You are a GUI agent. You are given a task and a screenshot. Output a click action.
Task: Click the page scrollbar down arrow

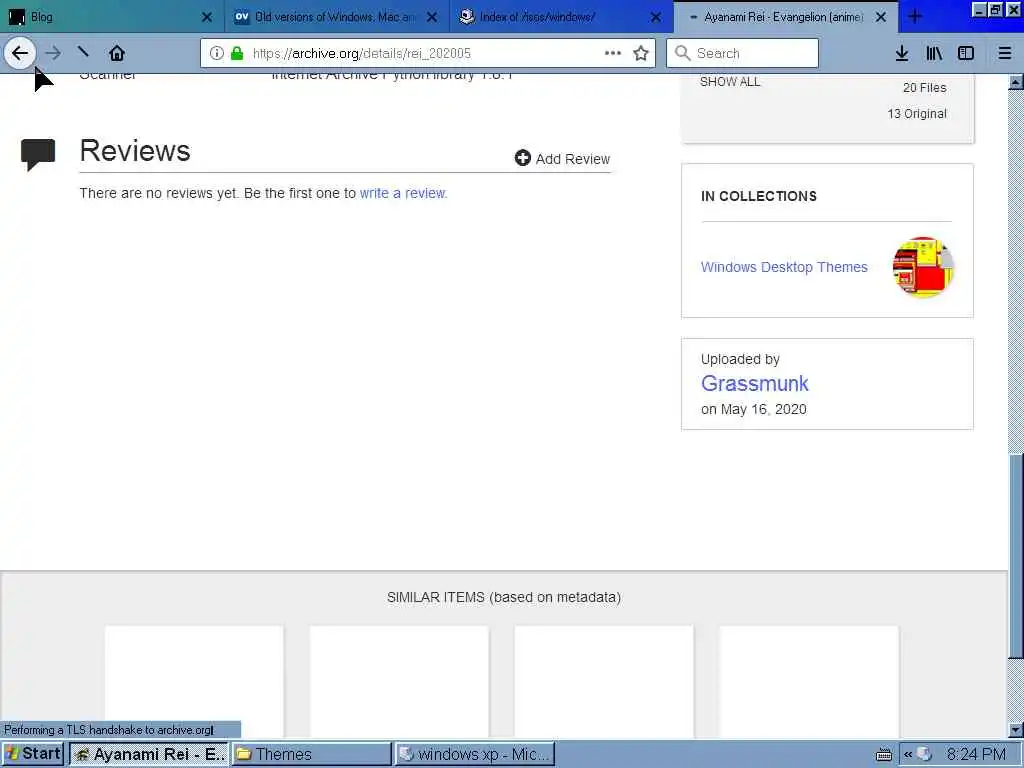click(1016, 729)
